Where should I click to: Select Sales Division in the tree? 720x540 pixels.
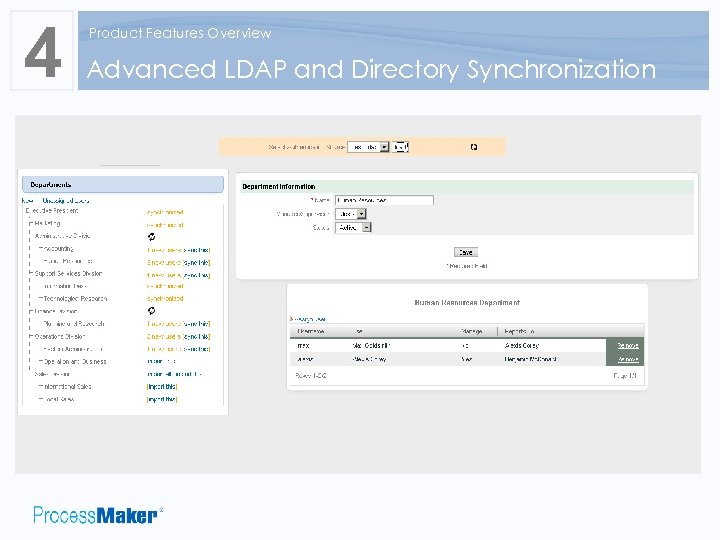click(52, 374)
